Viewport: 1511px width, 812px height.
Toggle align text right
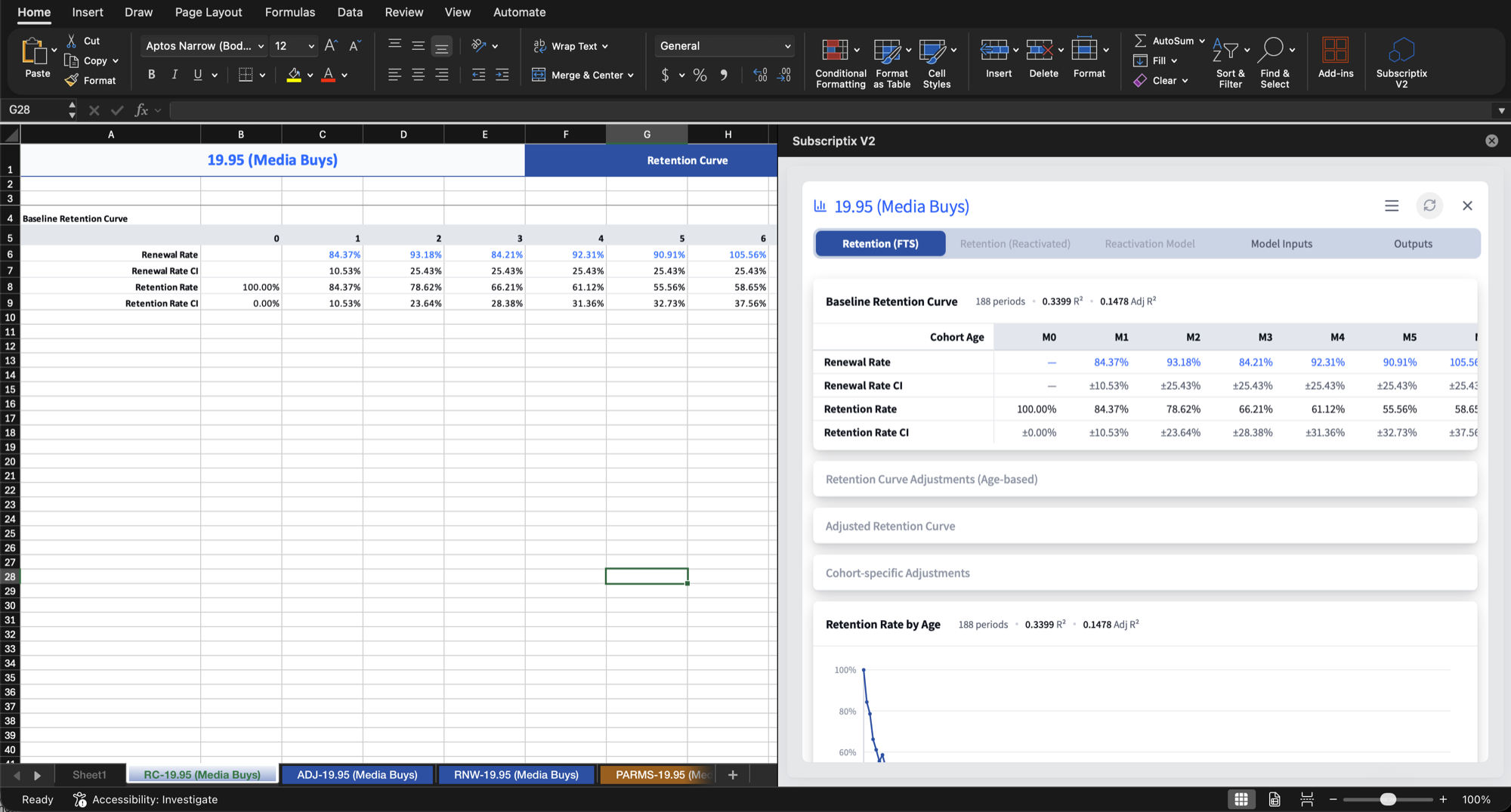click(442, 75)
